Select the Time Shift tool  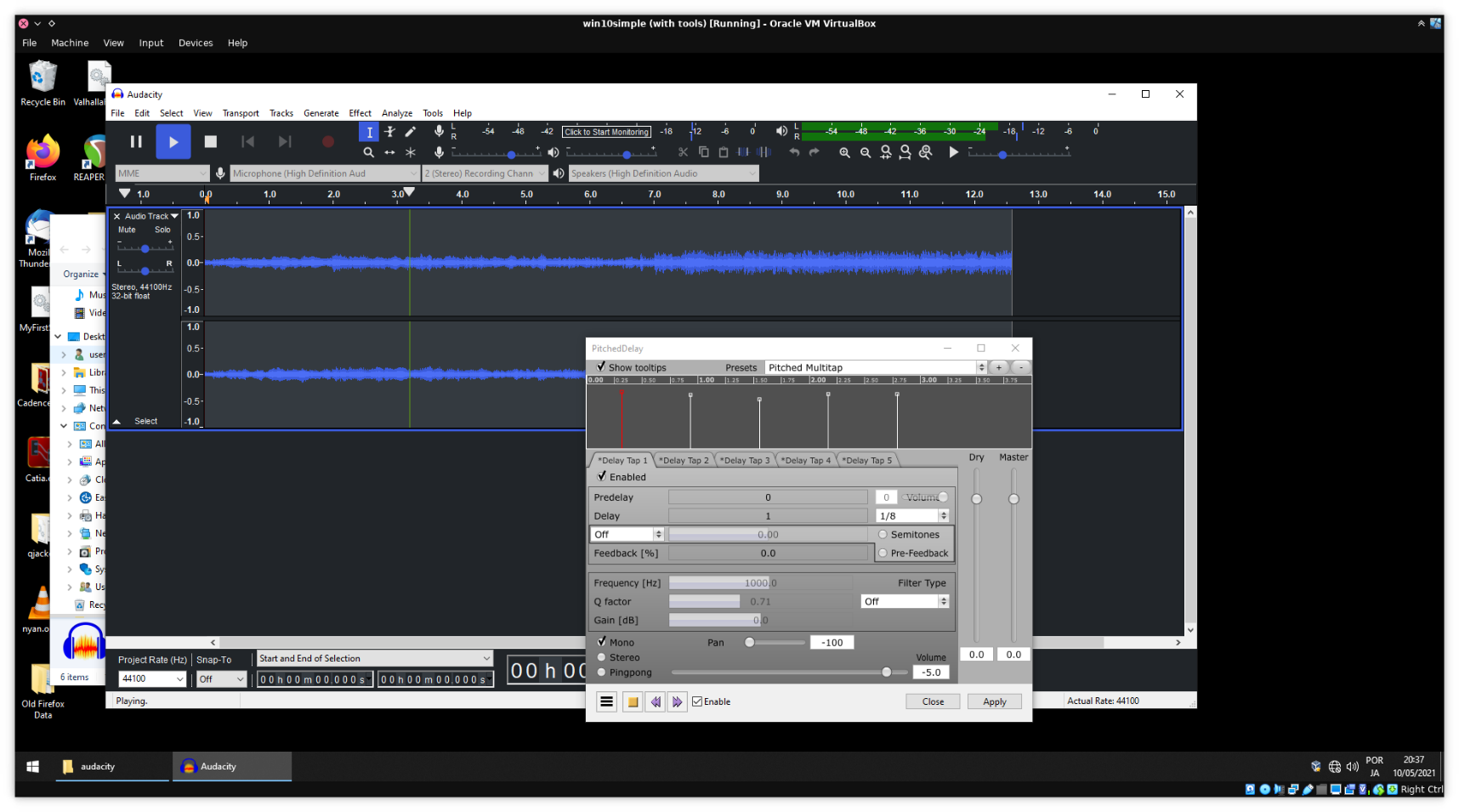click(389, 152)
